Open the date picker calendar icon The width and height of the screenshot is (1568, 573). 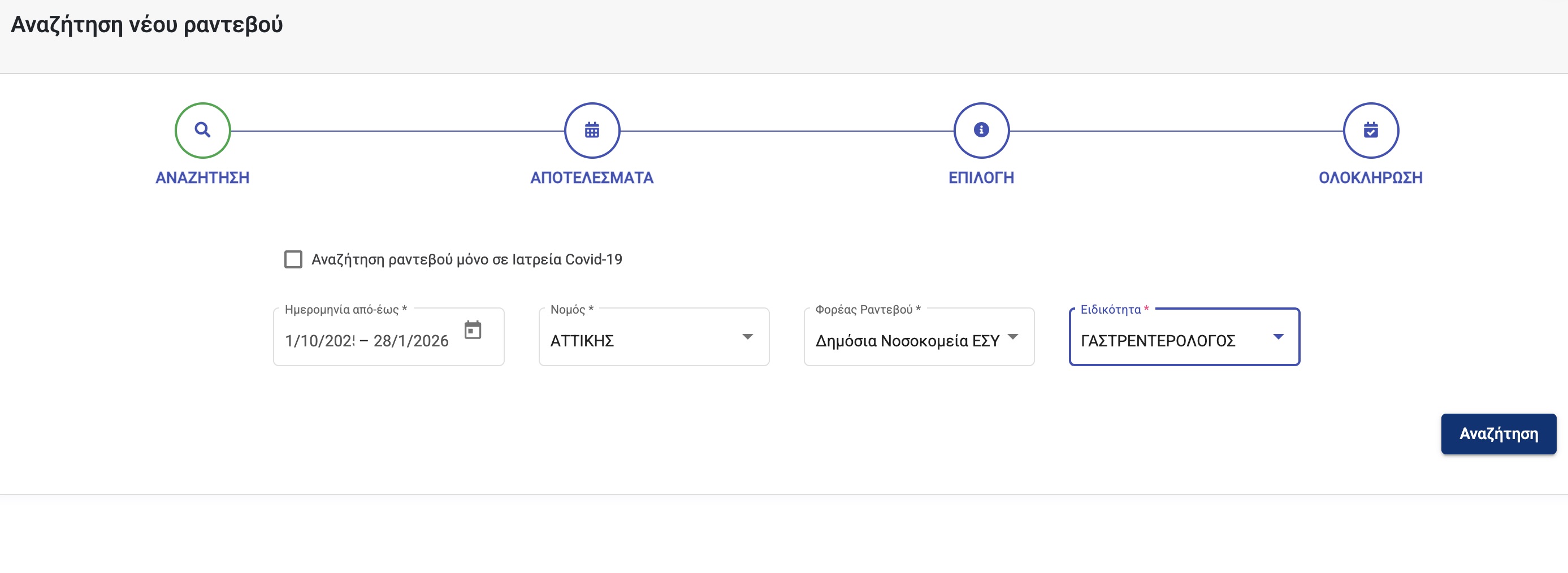pos(473,331)
